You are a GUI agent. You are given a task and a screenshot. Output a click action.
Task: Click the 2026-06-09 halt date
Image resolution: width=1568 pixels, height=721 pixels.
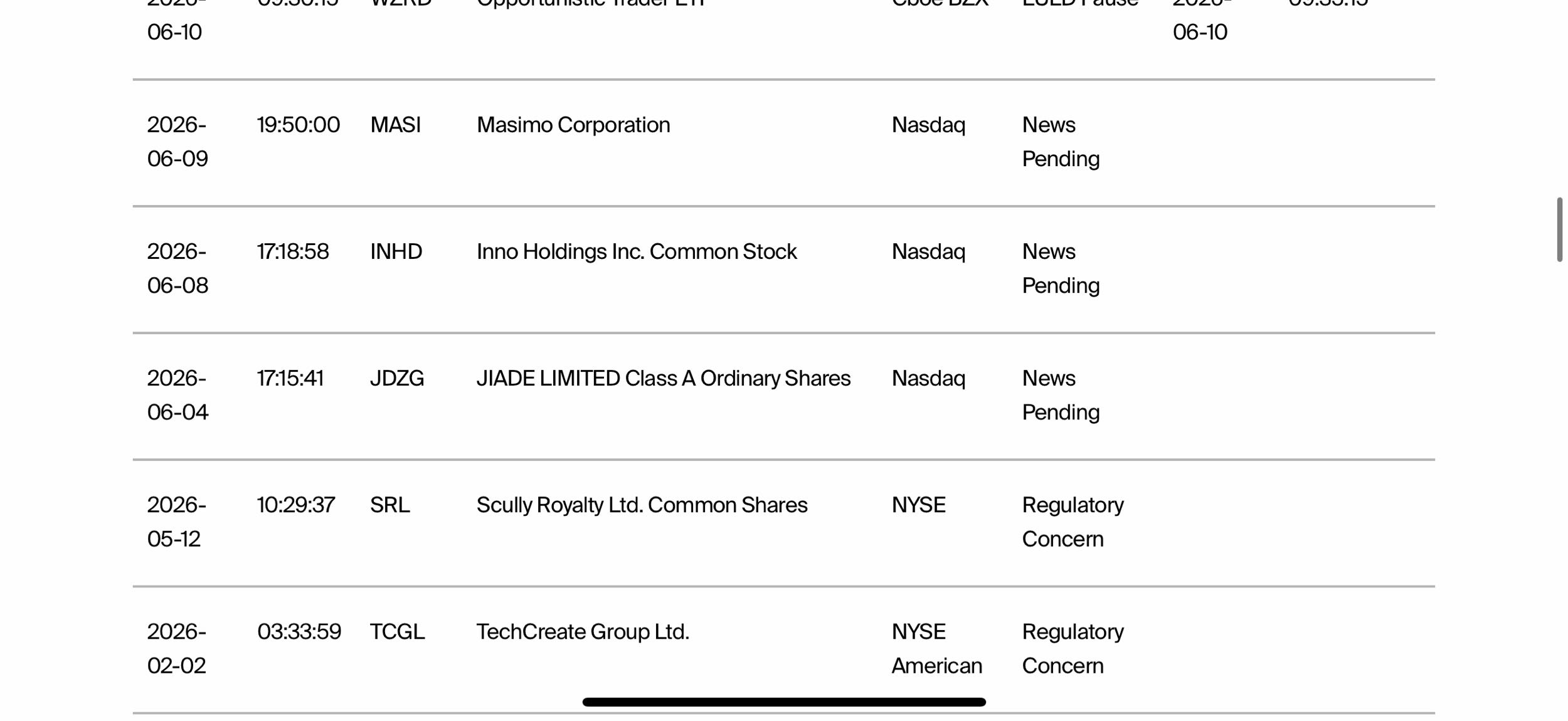click(x=177, y=142)
